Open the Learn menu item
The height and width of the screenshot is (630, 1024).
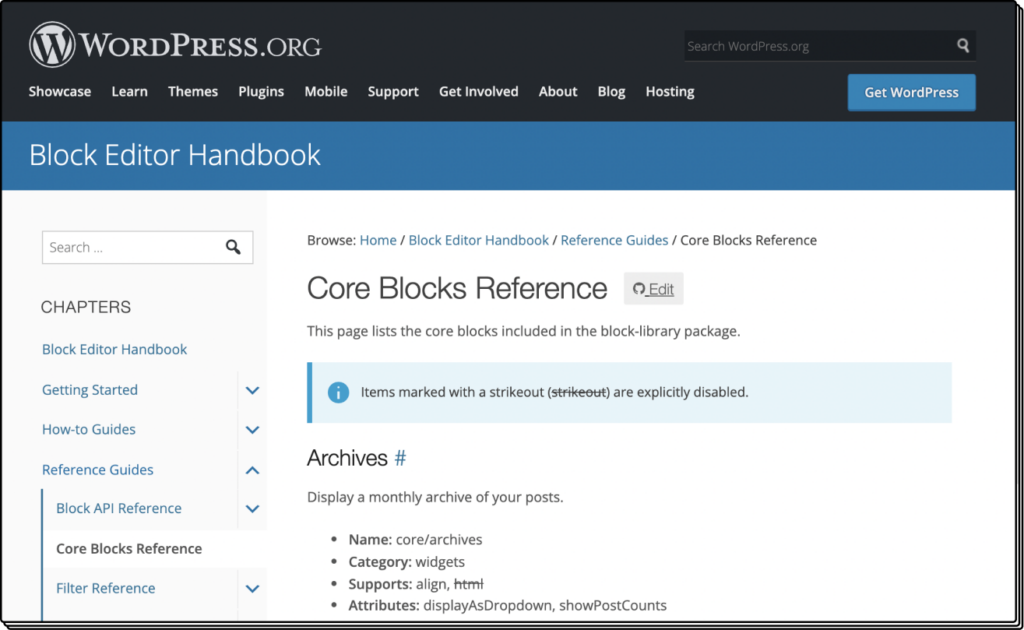[129, 91]
